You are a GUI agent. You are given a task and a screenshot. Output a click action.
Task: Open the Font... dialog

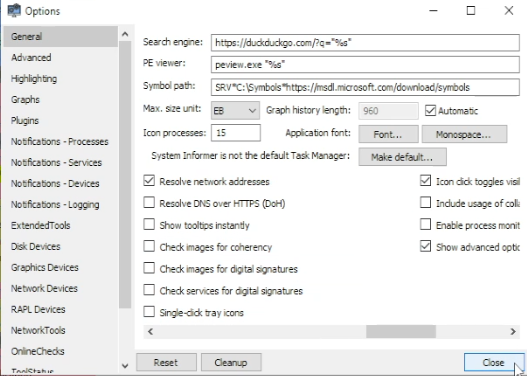(388, 134)
